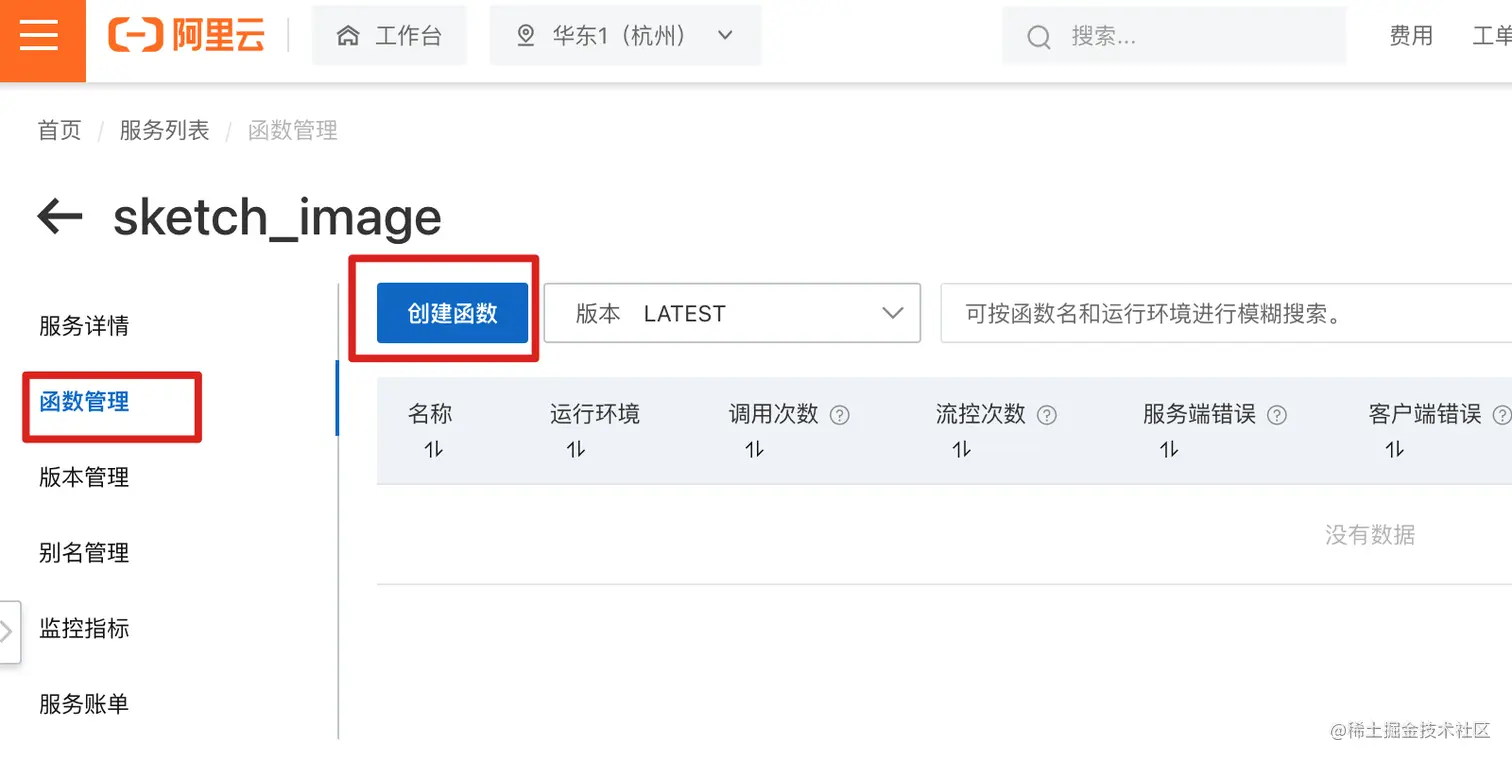Viewport: 1512px width, 762px height.
Task: Click the 服务端错误 column header text
Action: 1199,414
